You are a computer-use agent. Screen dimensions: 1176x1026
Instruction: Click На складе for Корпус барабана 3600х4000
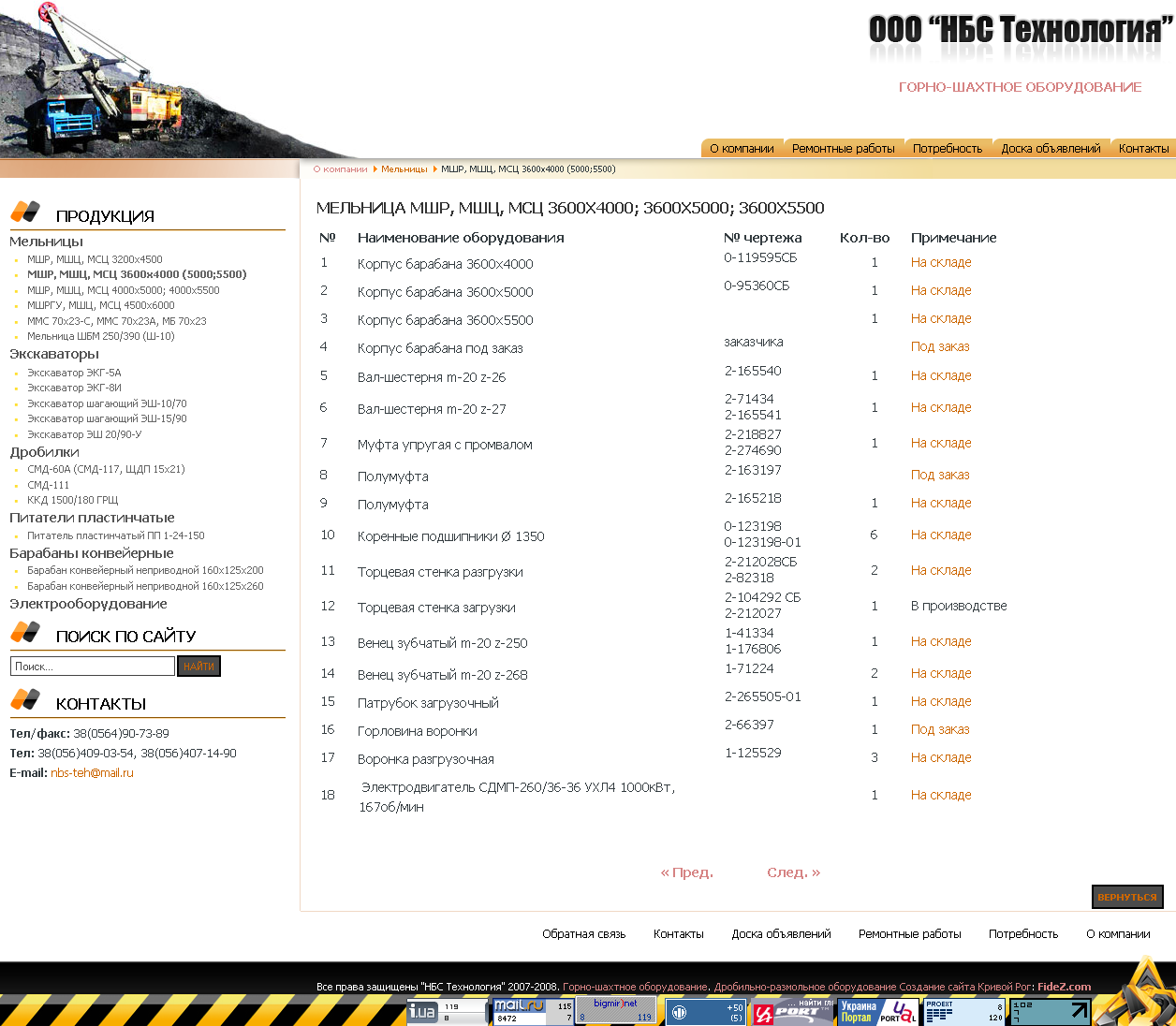point(941,263)
